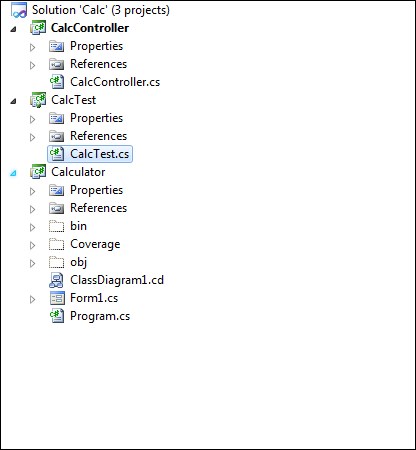
Task: Click the CalcTest test project icon
Action: 38,100
